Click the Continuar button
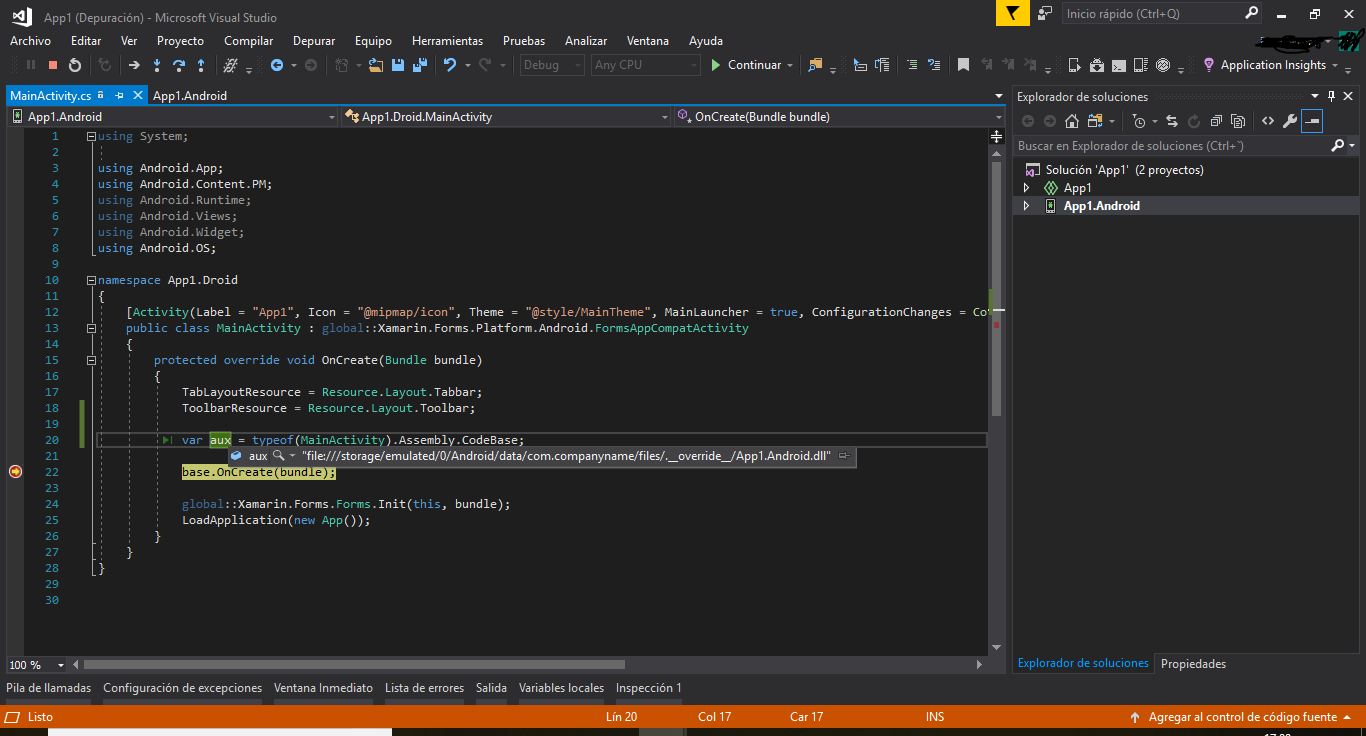 (x=751, y=64)
